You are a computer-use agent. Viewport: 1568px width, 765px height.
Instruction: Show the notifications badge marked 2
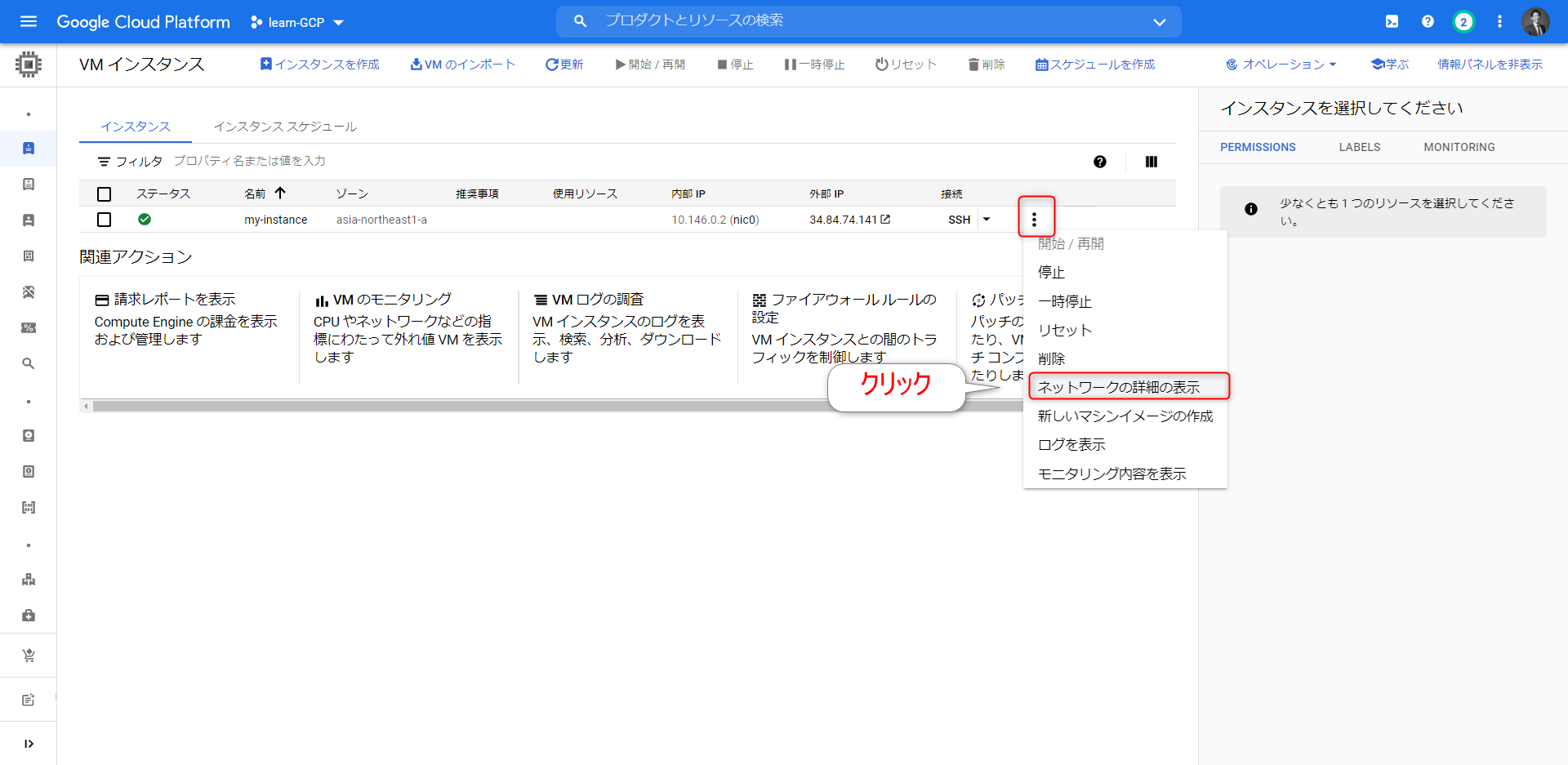click(x=1463, y=22)
